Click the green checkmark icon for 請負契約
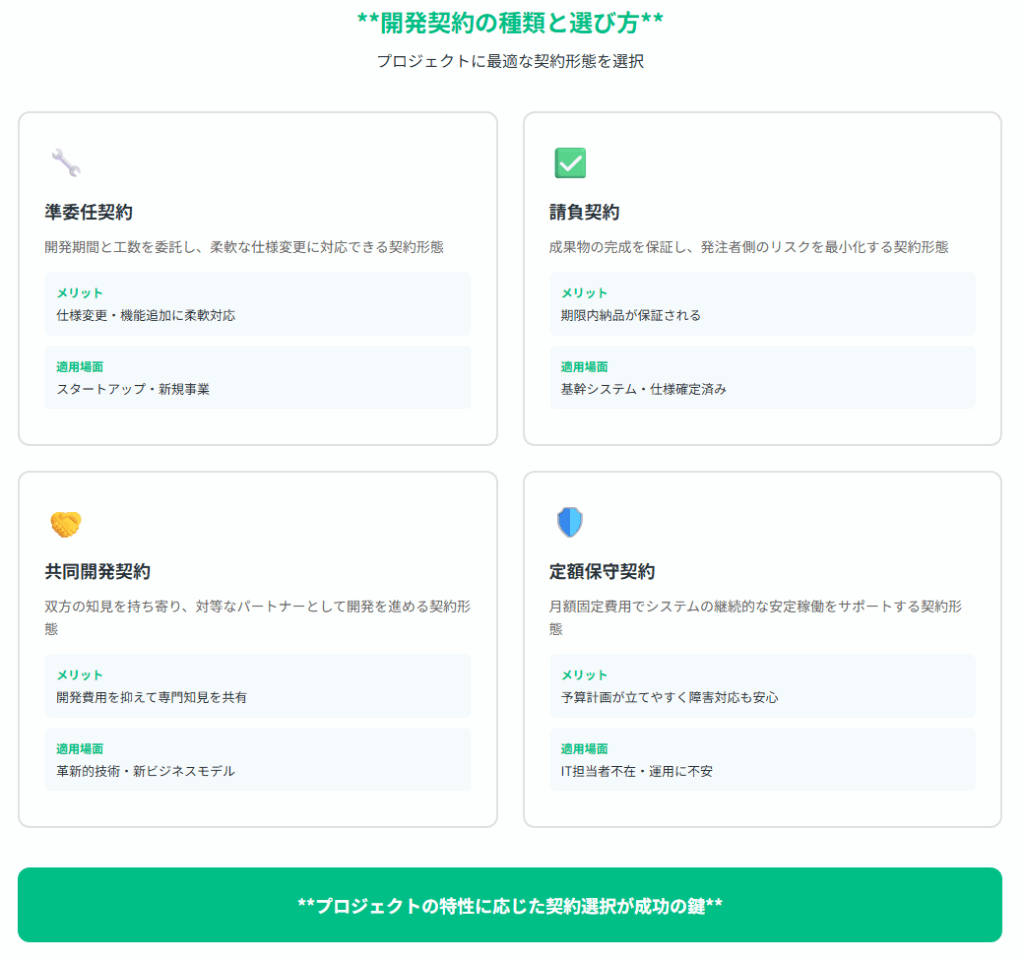Screen dimensions: 1024x960 (570, 163)
